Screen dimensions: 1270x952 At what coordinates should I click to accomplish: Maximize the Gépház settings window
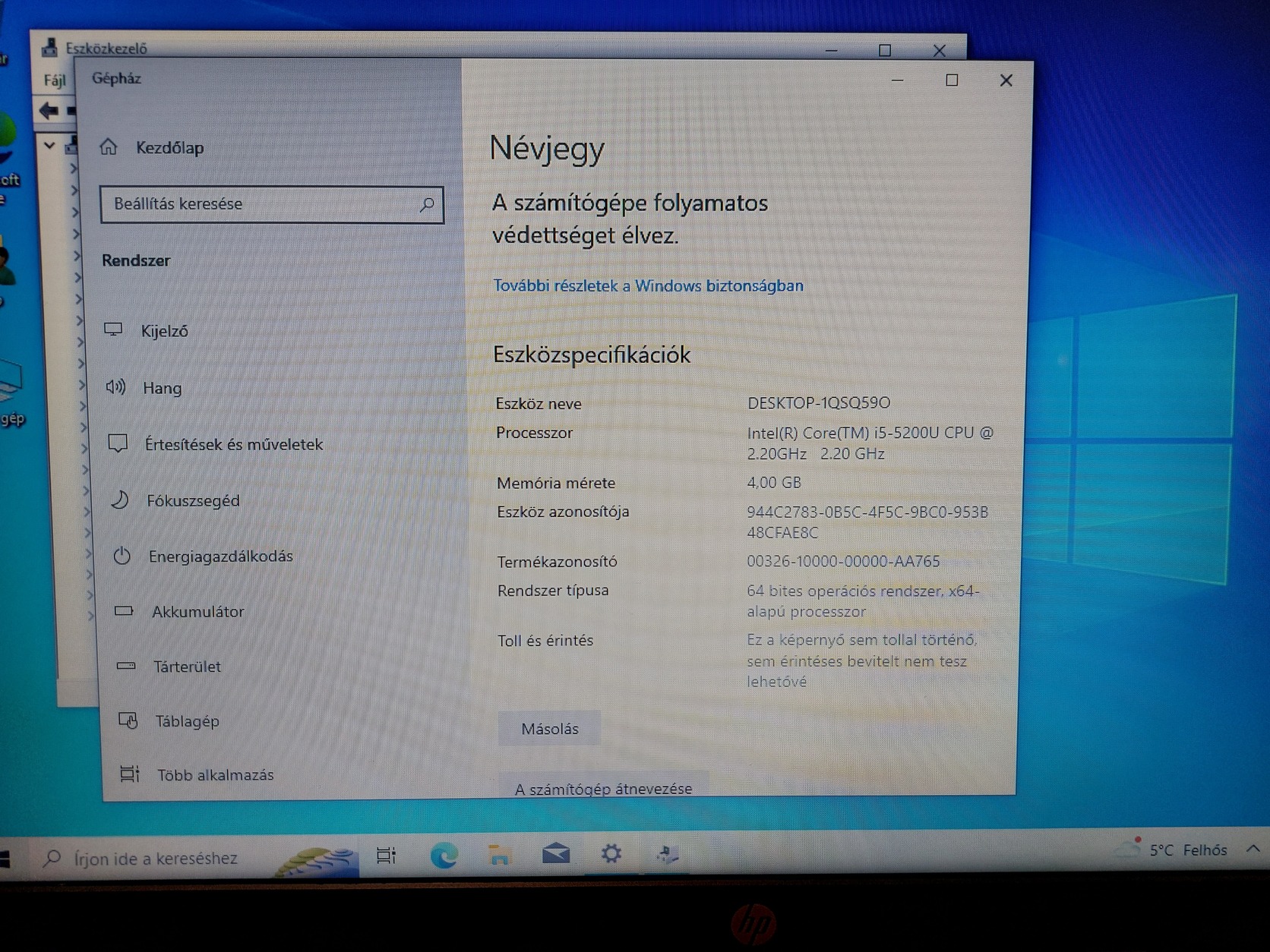[x=952, y=80]
